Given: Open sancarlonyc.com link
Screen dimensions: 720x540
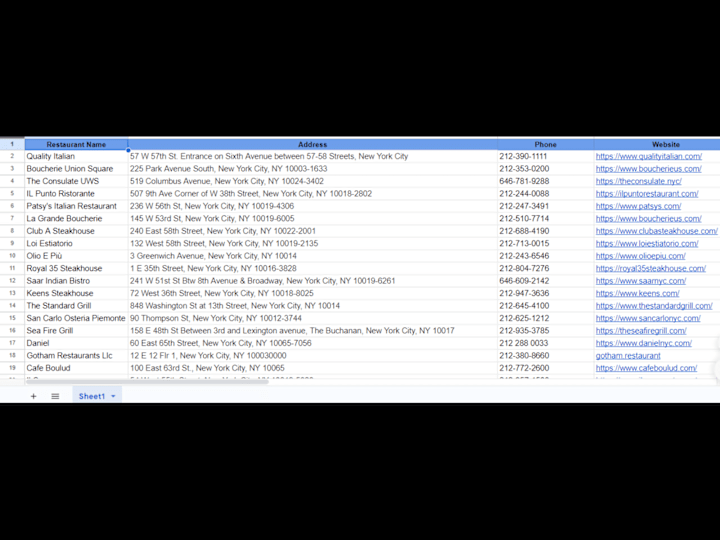Looking at the screenshot, I should point(648,318).
